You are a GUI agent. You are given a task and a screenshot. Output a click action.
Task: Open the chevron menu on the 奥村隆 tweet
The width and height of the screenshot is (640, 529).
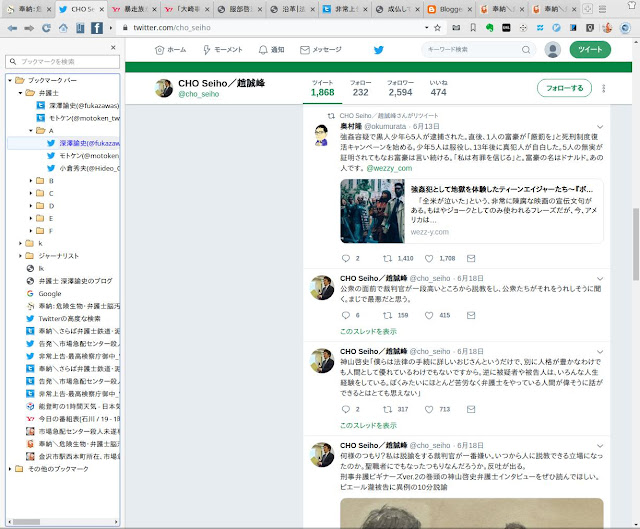click(x=600, y=127)
